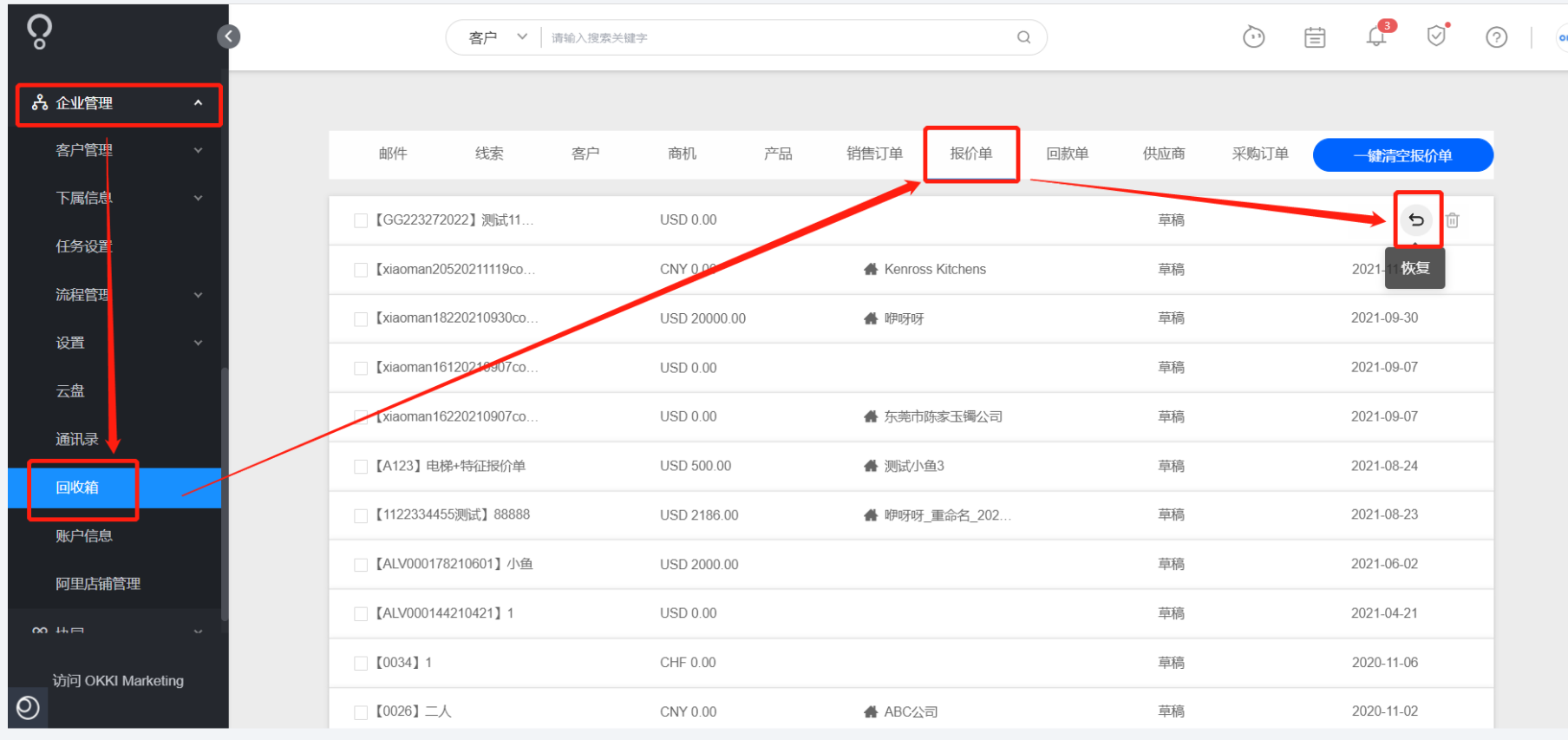Tick checkbox for ALV000144210421 row
Viewport: 1568px width, 740px height.
361,613
